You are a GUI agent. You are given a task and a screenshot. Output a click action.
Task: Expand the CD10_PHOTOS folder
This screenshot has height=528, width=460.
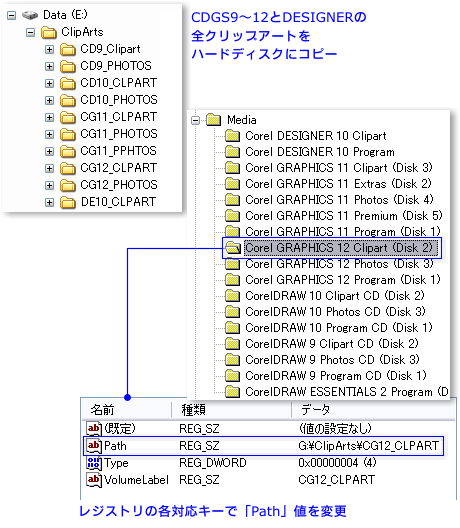50,100
